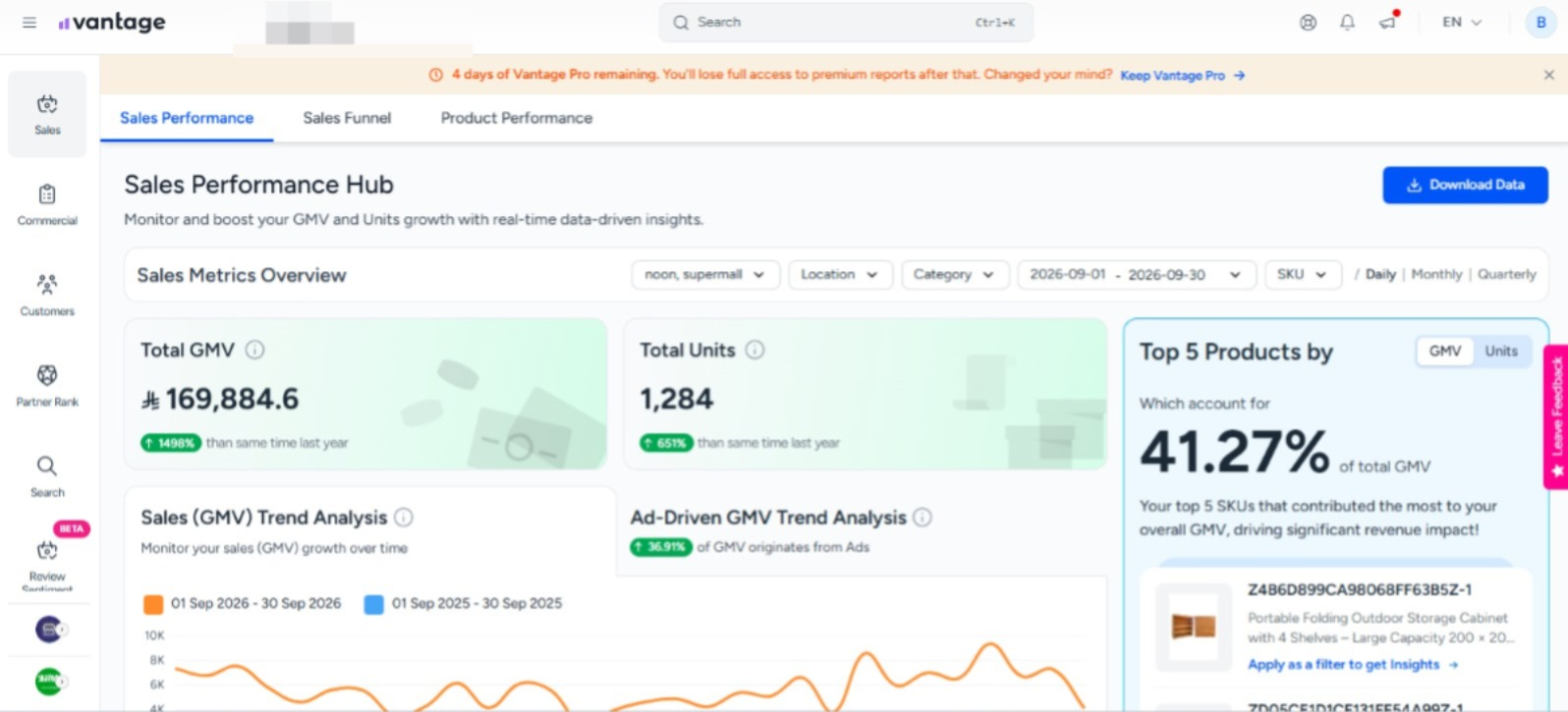Click info icon beside Sales (GMV) Trend Analysis
Image resolution: width=1568 pixels, height=712 pixels.
click(x=404, y=517)
